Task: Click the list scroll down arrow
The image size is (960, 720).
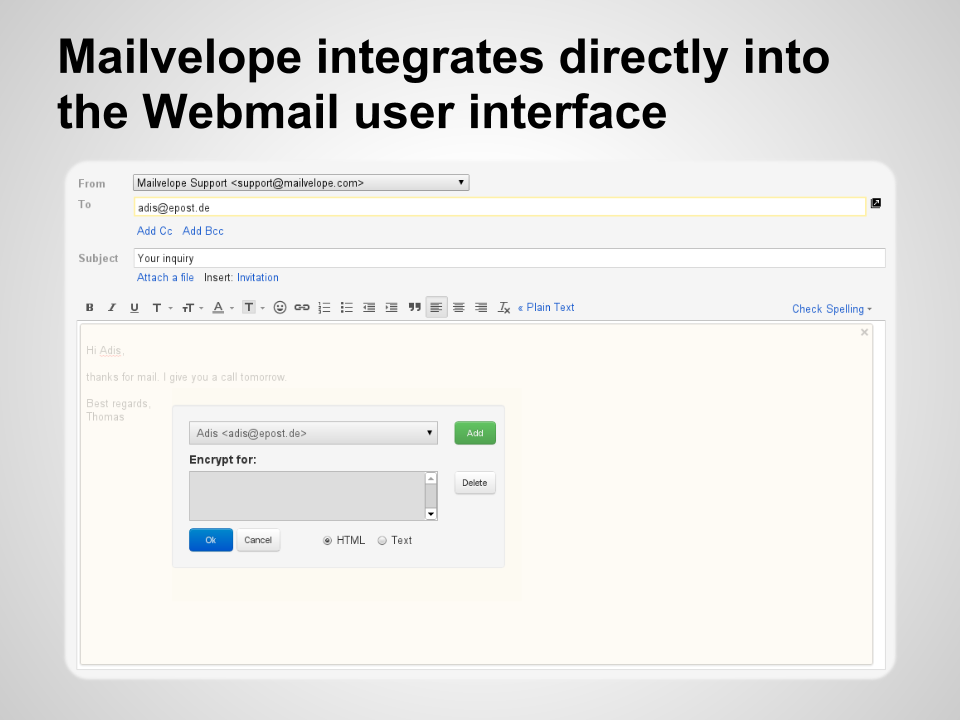Action: [x=431, y=514]
